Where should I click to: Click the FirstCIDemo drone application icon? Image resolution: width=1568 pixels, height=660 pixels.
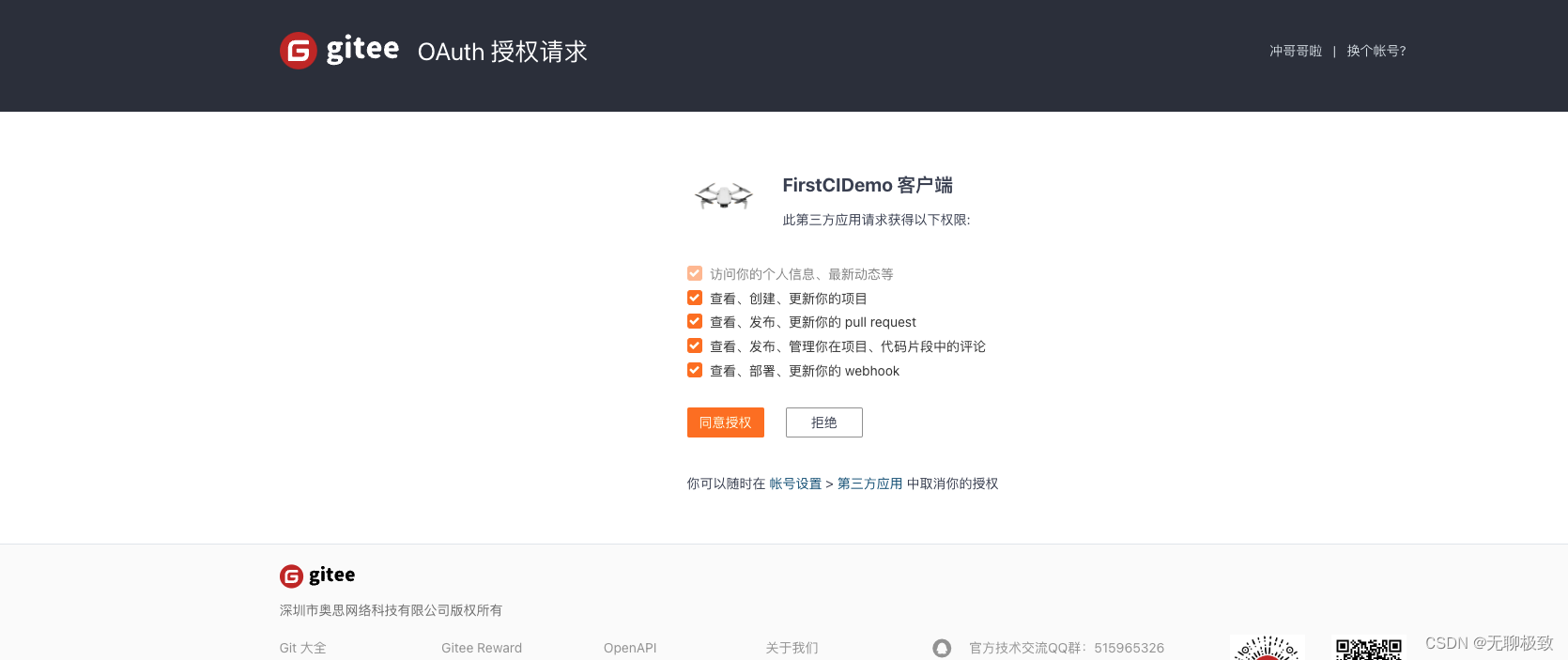[723, 195]
